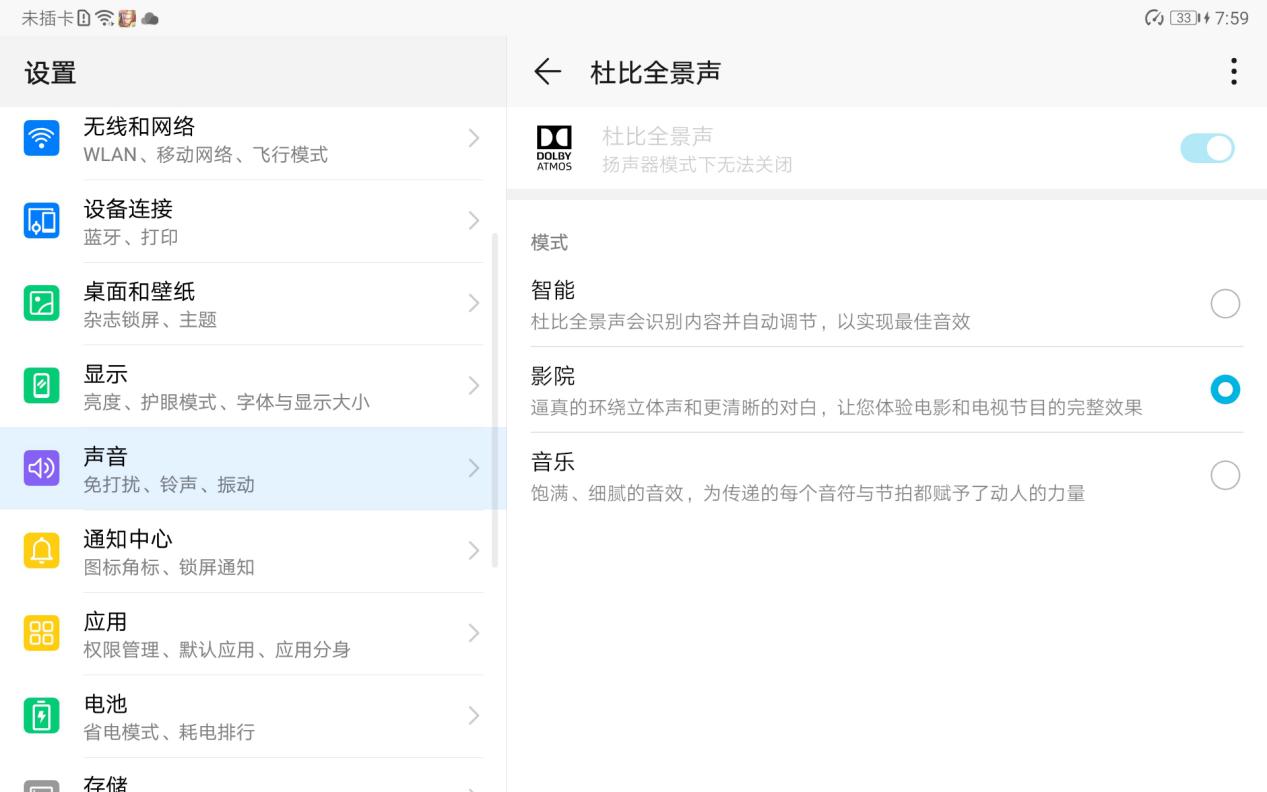Tap the 智能 mode description text
This screenshot has height=792, width=1267.
click(x=751, y=321)
